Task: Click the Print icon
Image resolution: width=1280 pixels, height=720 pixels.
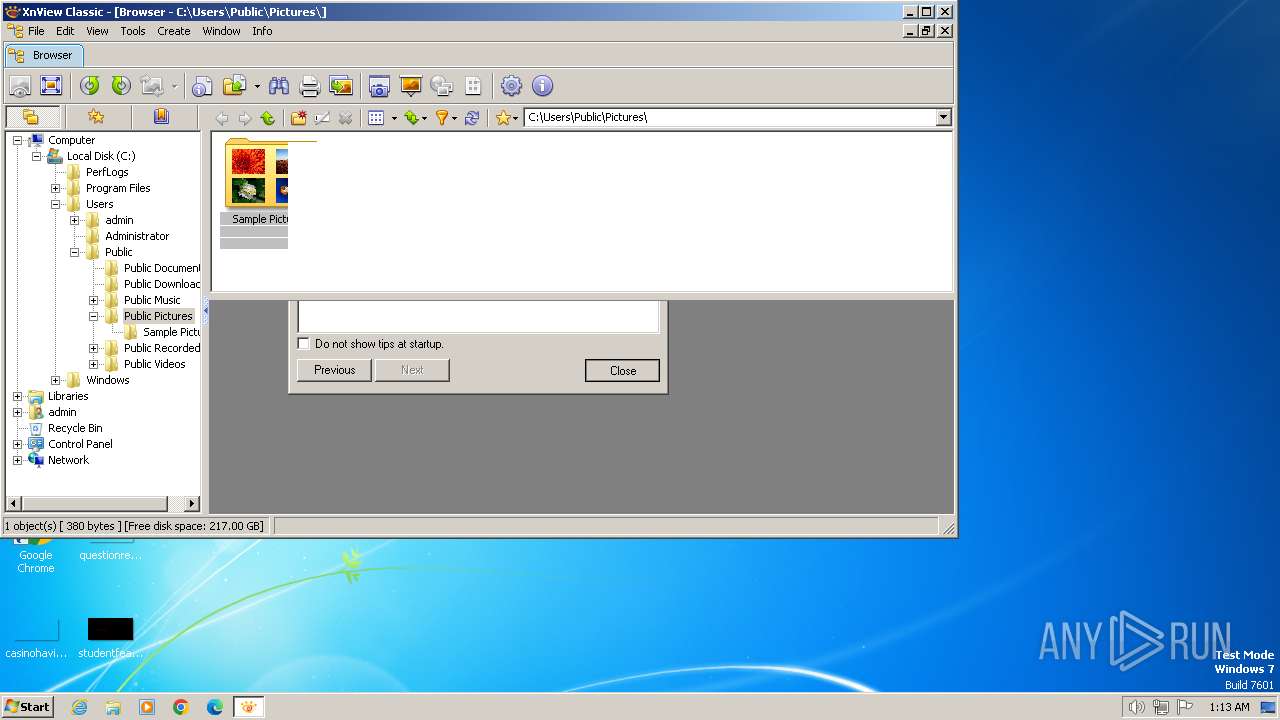Action: click(x=310, y=86)
